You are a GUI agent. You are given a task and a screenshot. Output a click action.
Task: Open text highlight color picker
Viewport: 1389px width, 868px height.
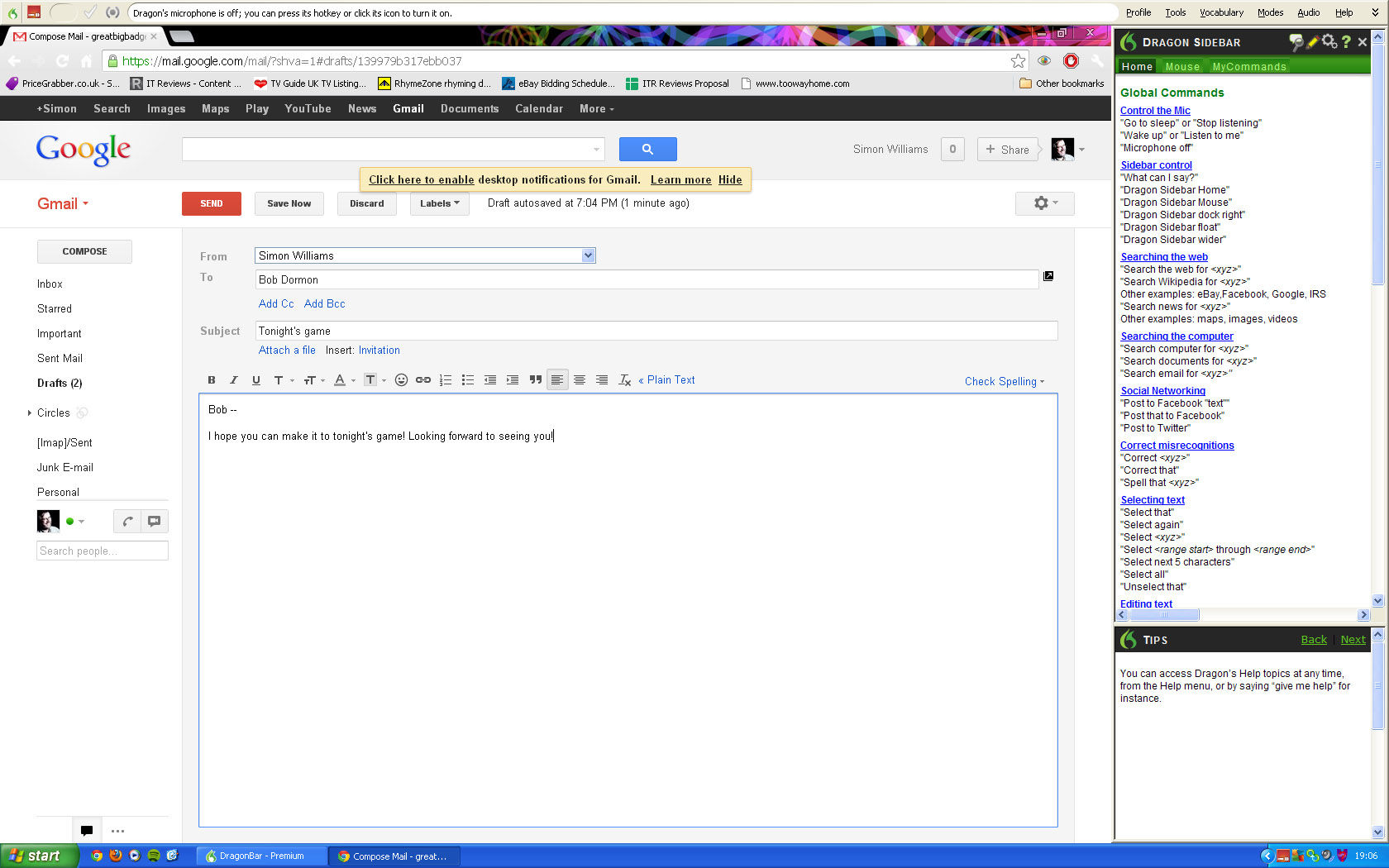(375, 380)
